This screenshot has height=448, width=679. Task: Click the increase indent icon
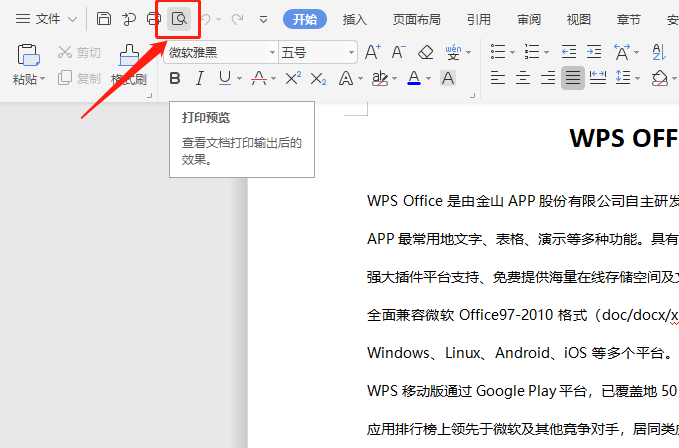[x=594, y=52]
